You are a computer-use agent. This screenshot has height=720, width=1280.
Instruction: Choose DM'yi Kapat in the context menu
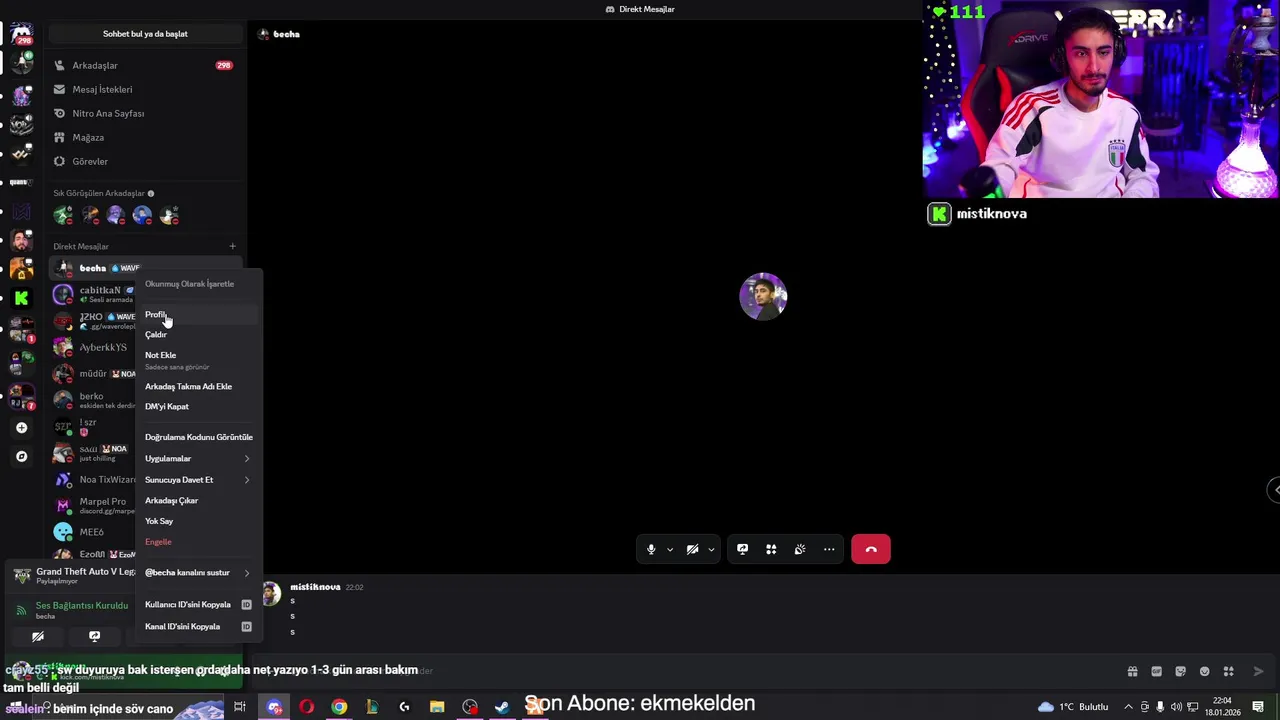199,406
